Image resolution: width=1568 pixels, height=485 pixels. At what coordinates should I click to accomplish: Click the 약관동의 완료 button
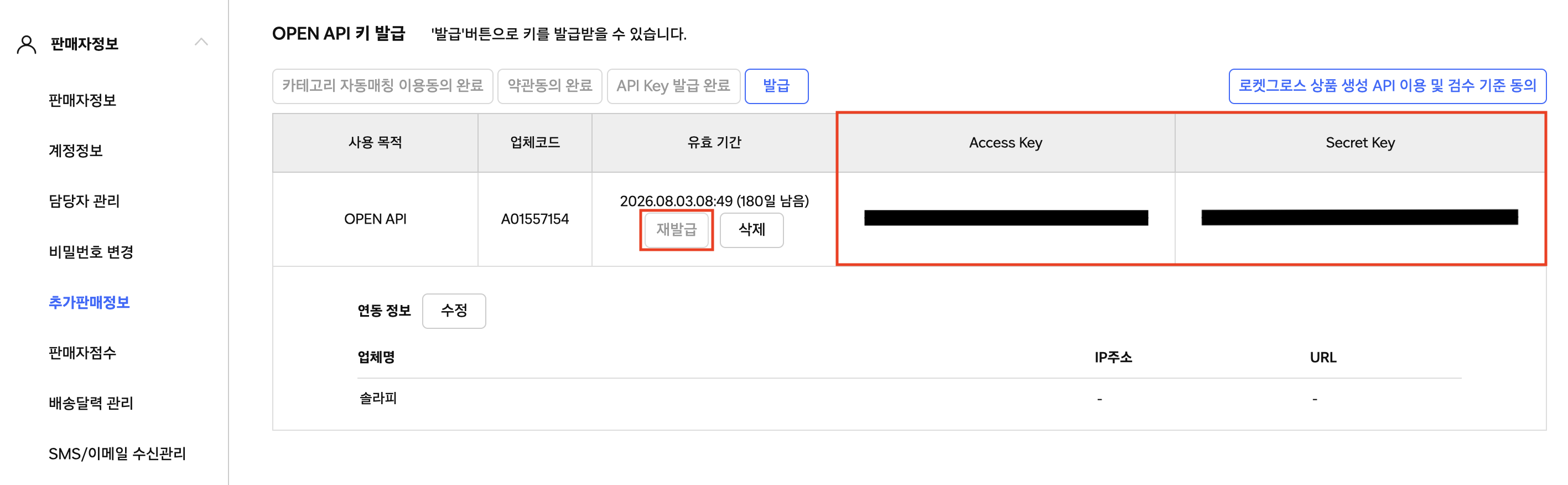tap(549, 86)
